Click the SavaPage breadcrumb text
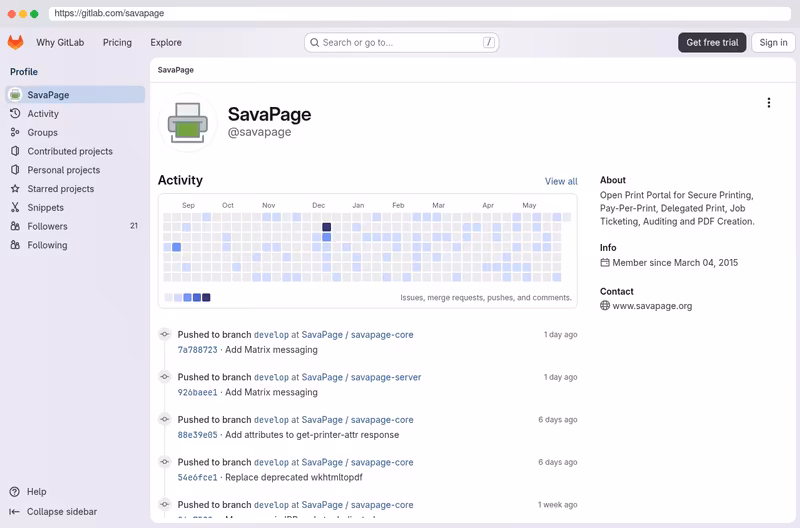 (176, 70)
